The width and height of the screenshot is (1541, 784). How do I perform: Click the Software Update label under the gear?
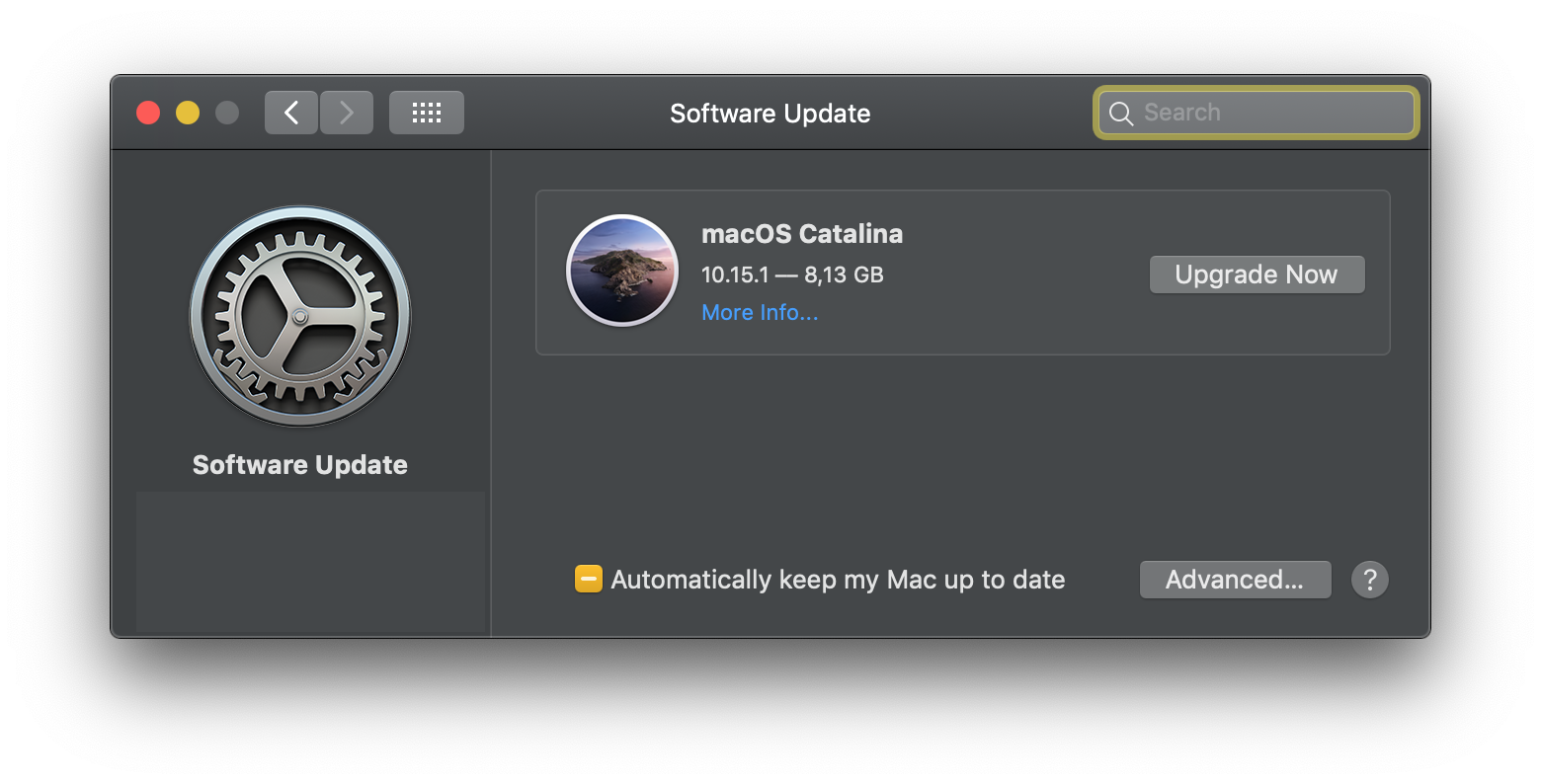click(x=300, y=465)
